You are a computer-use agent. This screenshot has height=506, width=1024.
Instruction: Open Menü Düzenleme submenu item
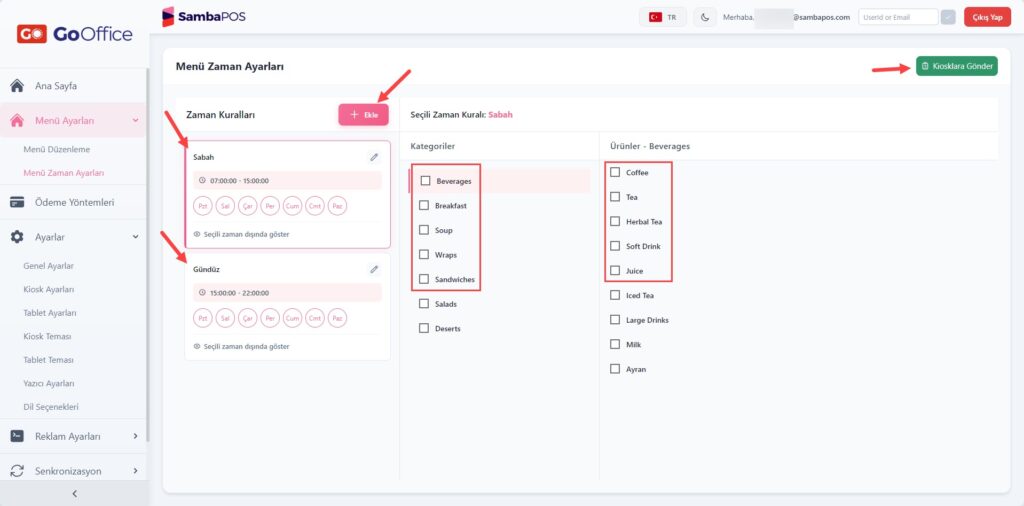(57, 150)
